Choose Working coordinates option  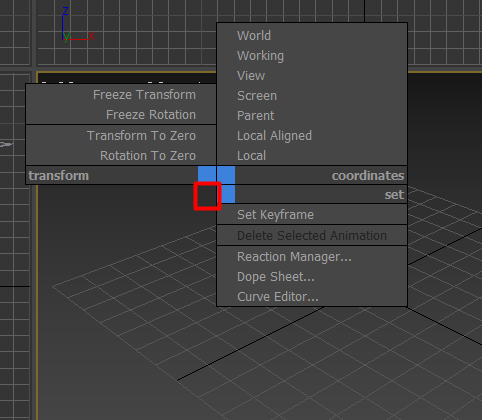tap(312, 56)
